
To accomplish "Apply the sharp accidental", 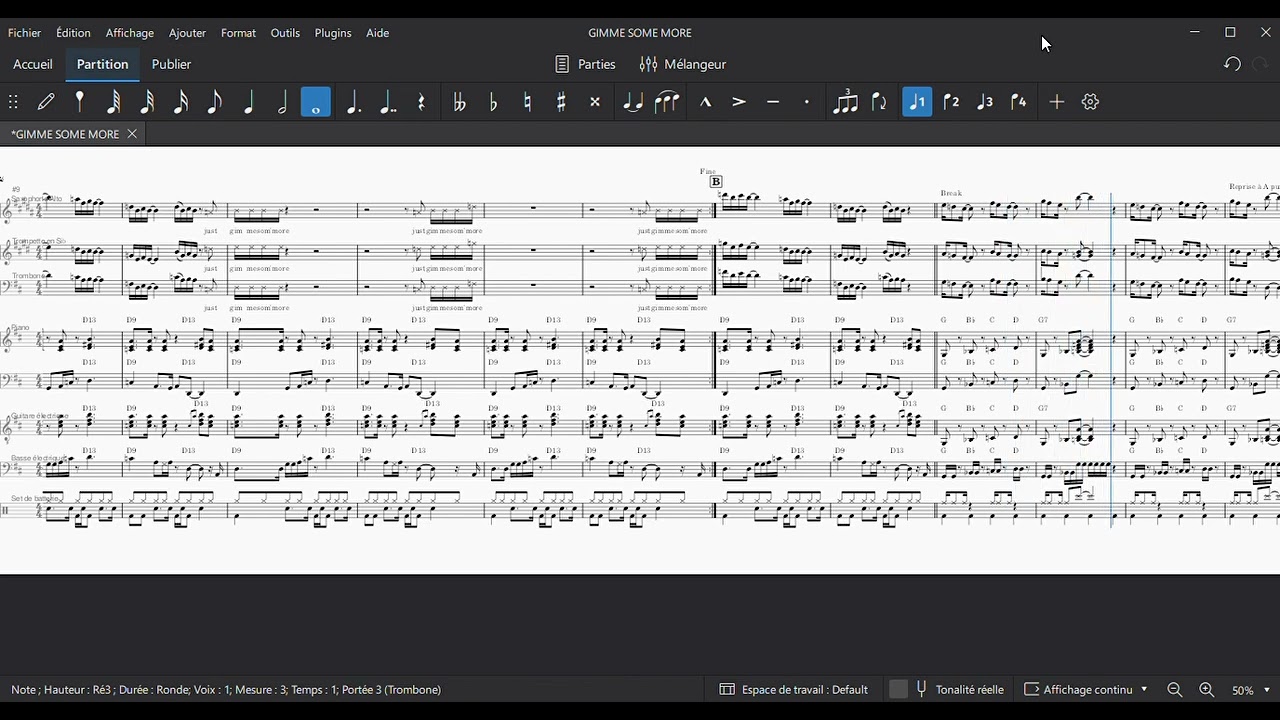I will tap(561, 102).
